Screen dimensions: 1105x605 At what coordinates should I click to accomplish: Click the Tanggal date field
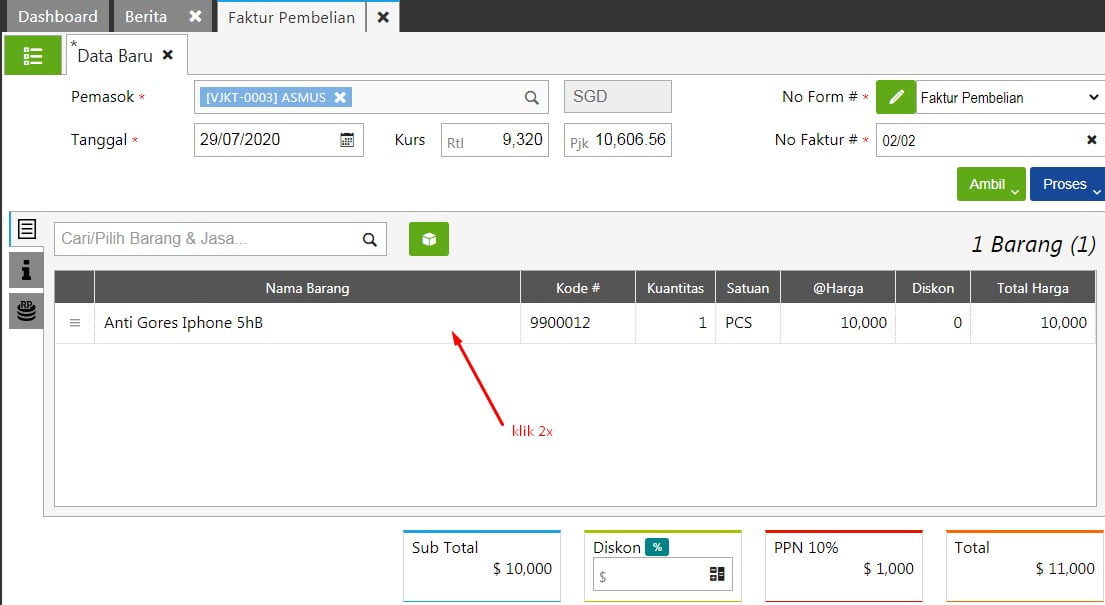278,140
